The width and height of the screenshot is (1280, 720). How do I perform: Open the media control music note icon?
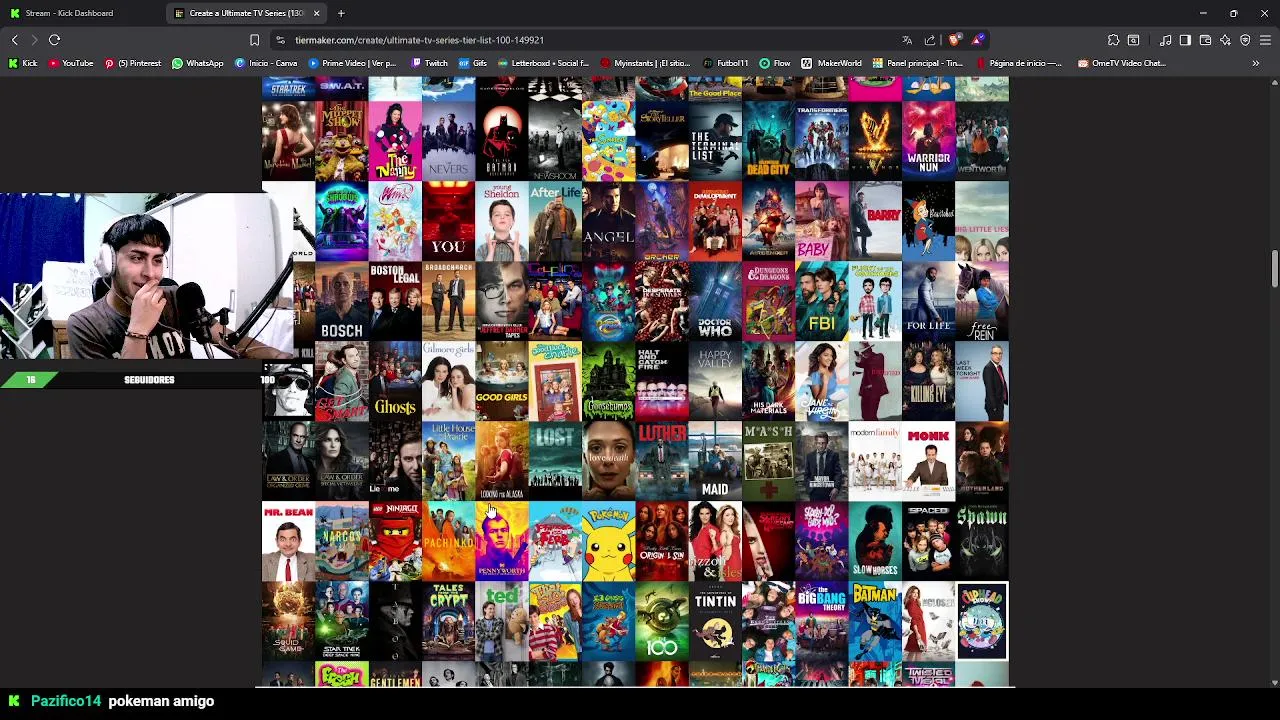(1165, 40)
